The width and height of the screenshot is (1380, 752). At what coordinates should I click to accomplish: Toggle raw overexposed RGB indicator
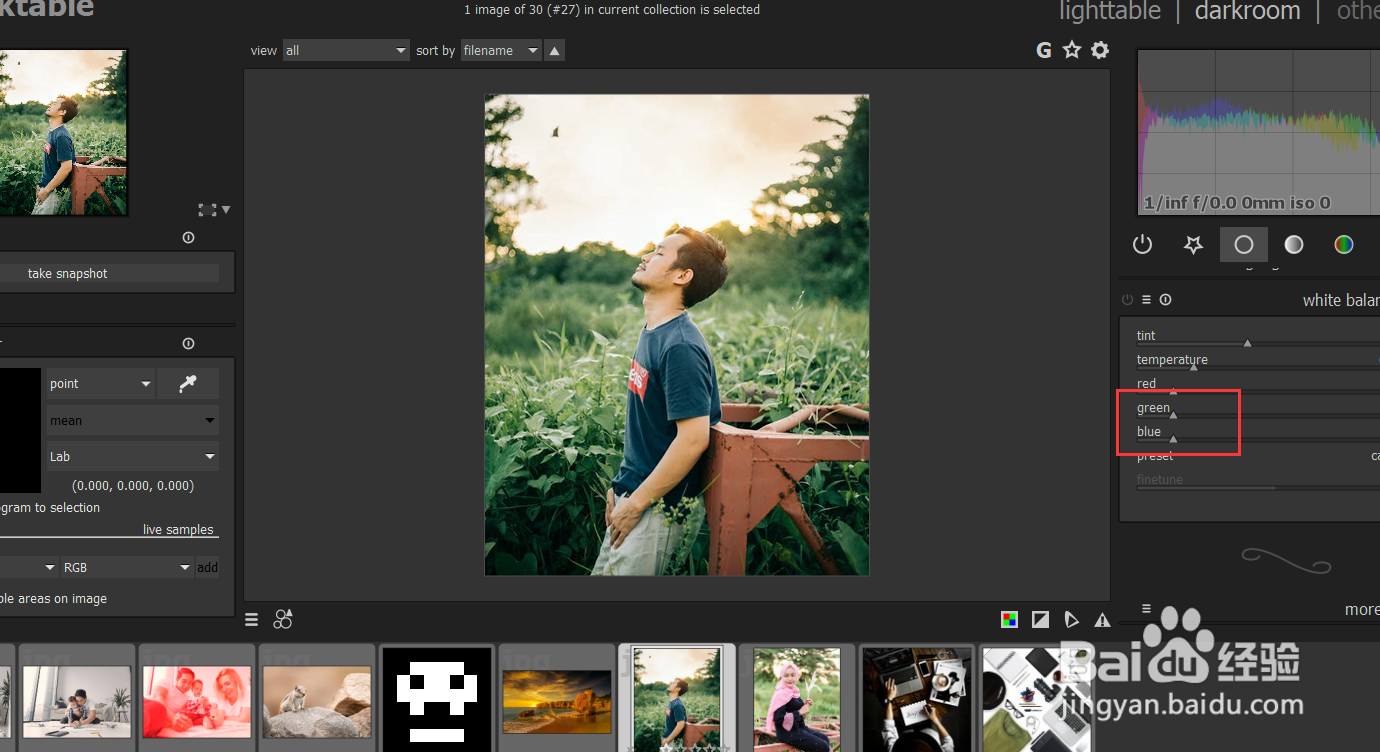pyautogui.click(x=1010, y=620)
